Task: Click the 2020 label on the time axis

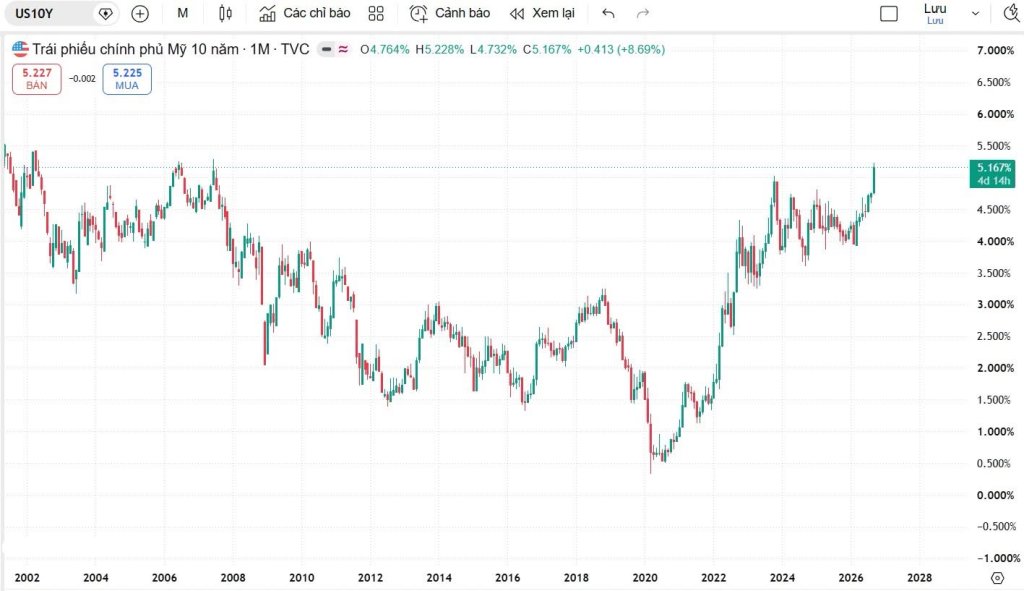Action: 645,578
